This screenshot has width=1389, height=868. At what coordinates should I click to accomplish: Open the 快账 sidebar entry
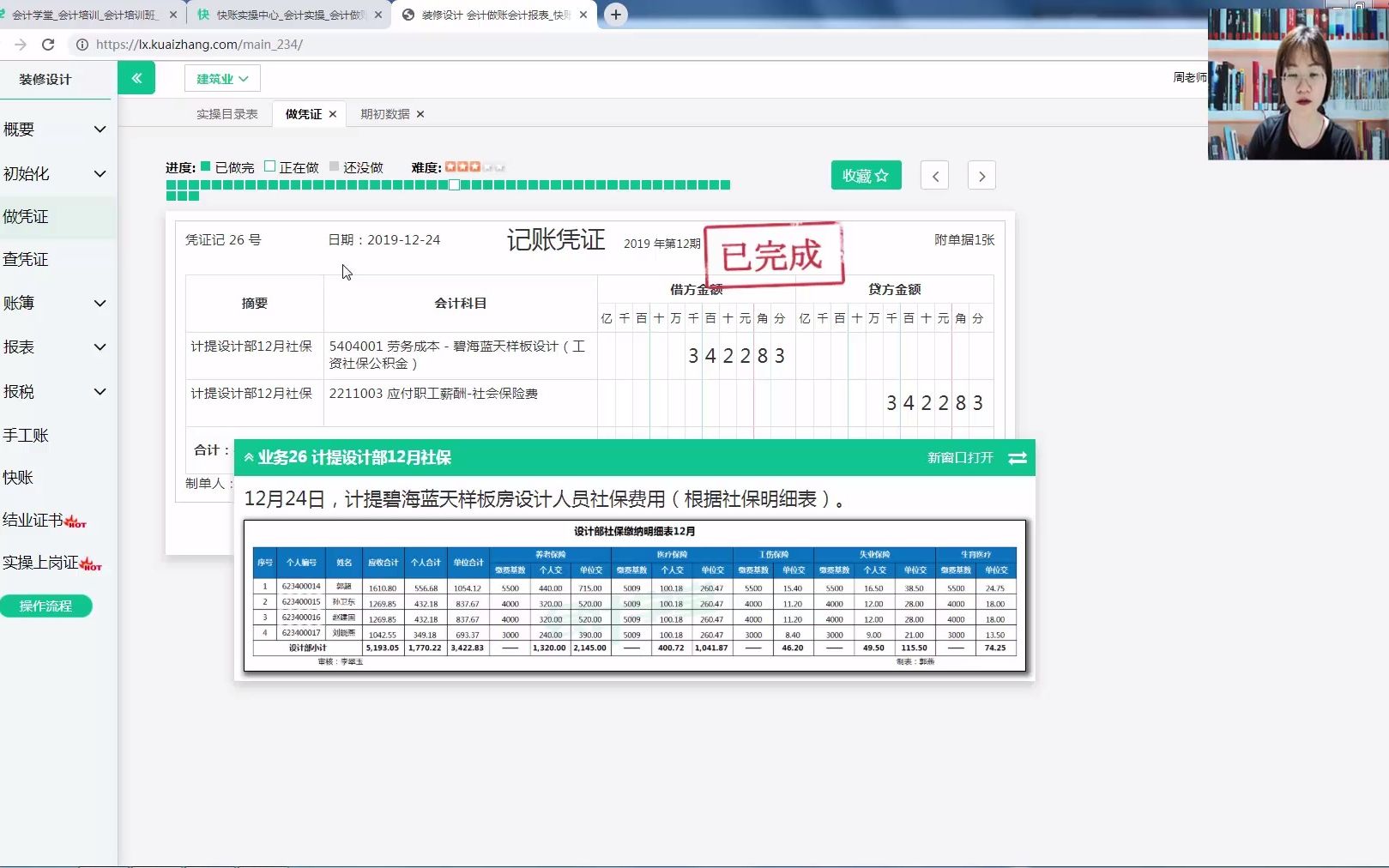point(21,477)
